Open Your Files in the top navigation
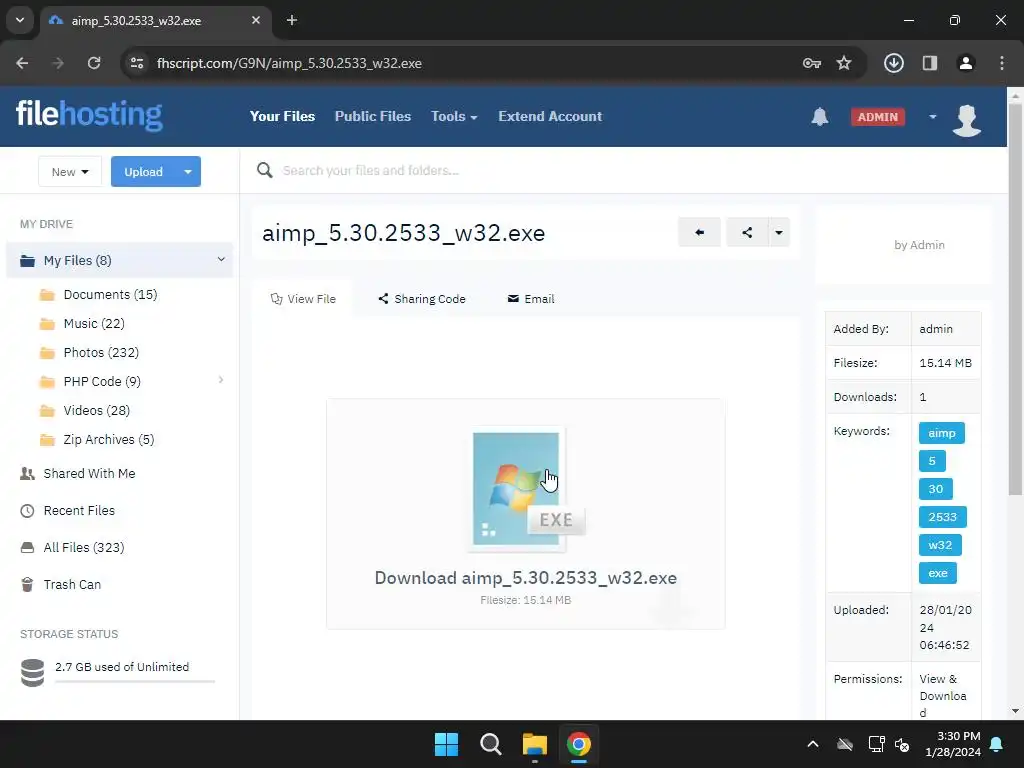The image size is (1024, 768). point(282,116)
